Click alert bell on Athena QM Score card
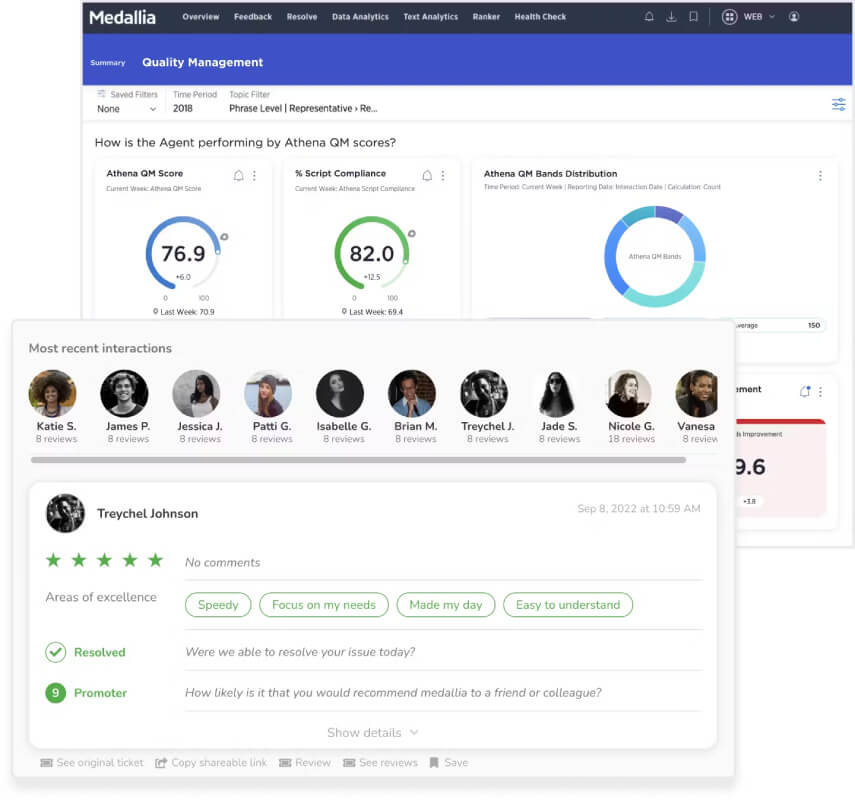Viewport: 855px width, 800px height. coord(238,176)
